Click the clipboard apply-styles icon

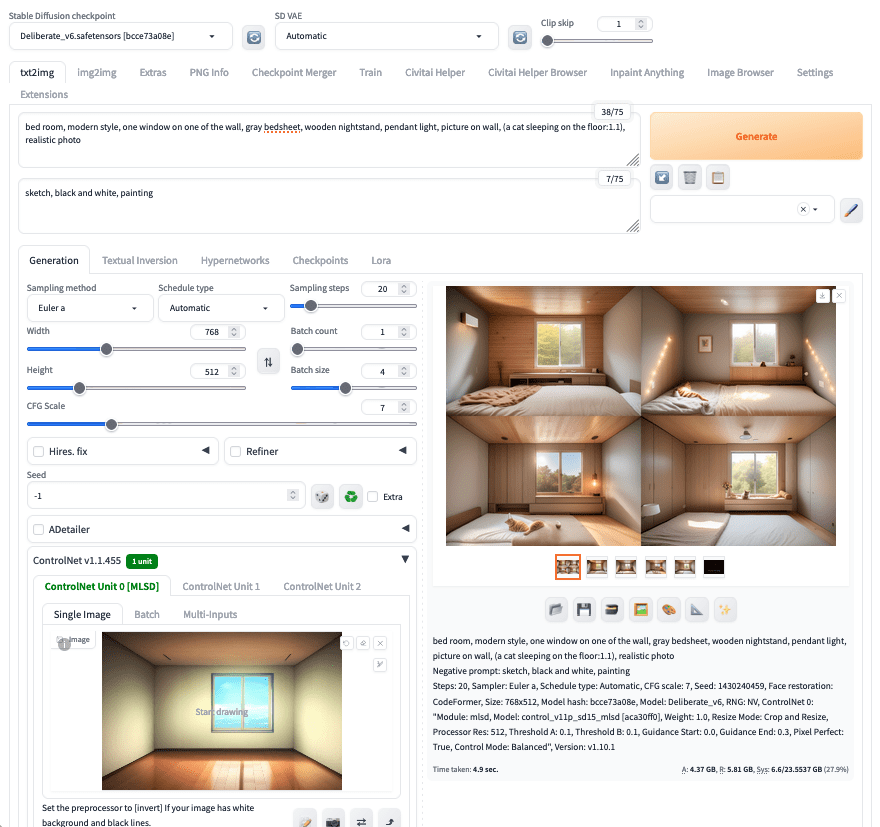[718, 178]
